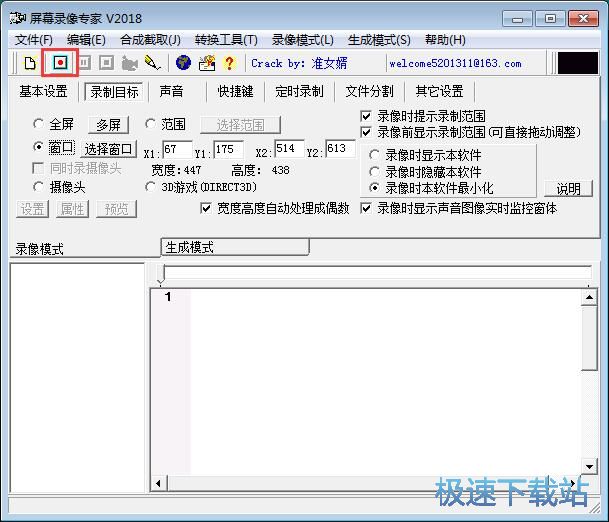Click the camera toolbar icon
The height and width of the screenshot is (522, 609).
(x=129, y=63)
